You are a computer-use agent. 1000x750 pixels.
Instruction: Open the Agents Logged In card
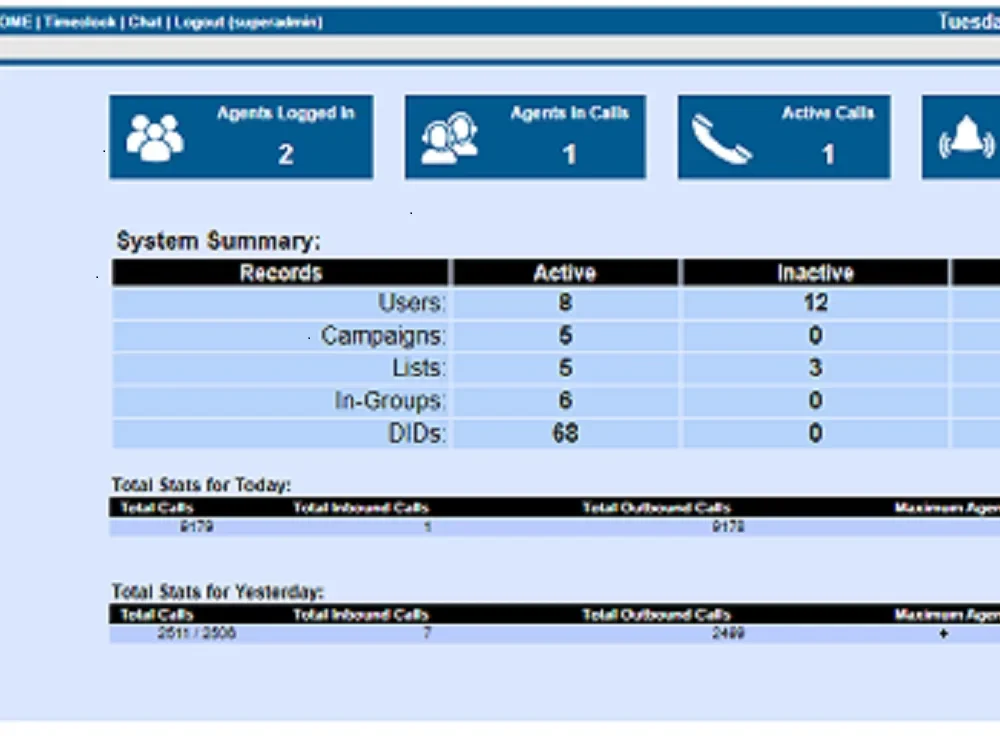coord(241,137)
